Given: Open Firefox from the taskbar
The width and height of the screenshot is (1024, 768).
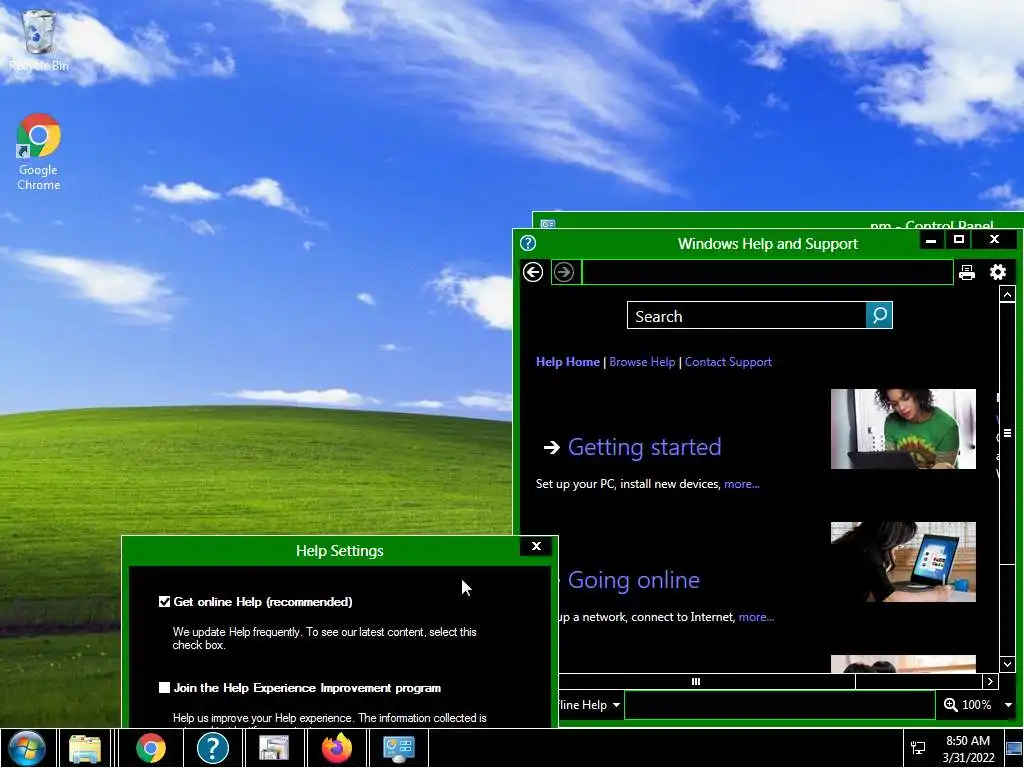Looking at the screenshot, I should point(337,748).
